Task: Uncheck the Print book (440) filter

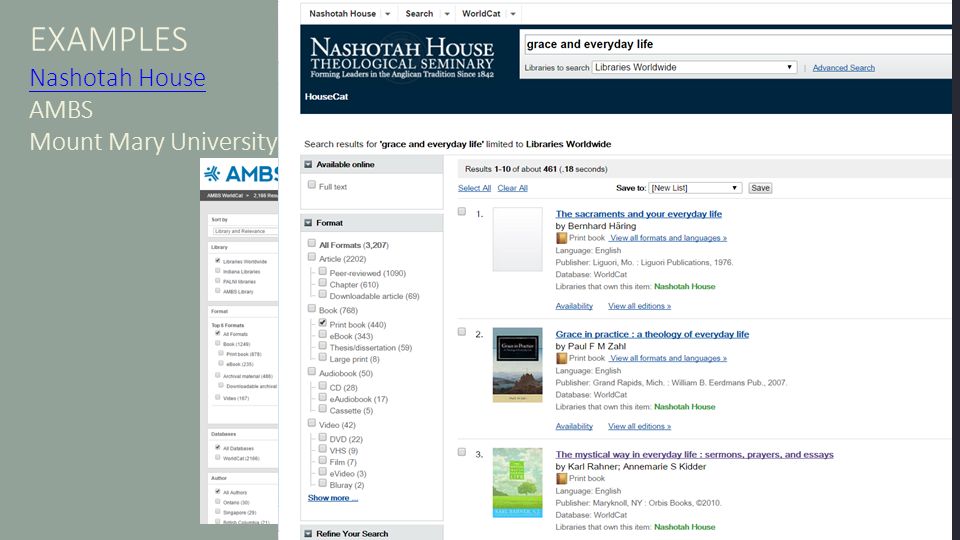Action: click(x=322, y=323)
